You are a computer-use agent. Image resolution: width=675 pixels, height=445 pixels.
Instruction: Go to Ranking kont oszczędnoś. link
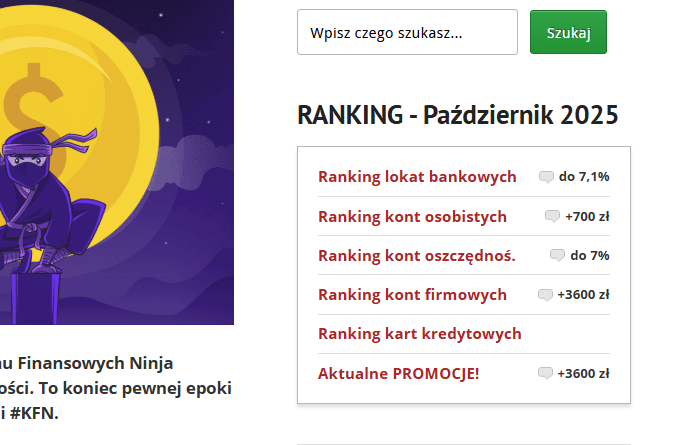(x=416, y=255)
